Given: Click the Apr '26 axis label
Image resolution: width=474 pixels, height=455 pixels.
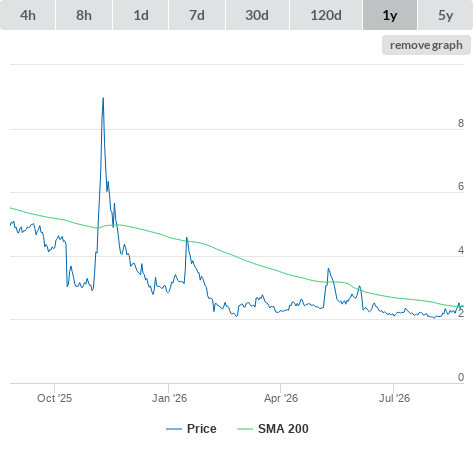Looking at the screenshot, I should 281,398.
